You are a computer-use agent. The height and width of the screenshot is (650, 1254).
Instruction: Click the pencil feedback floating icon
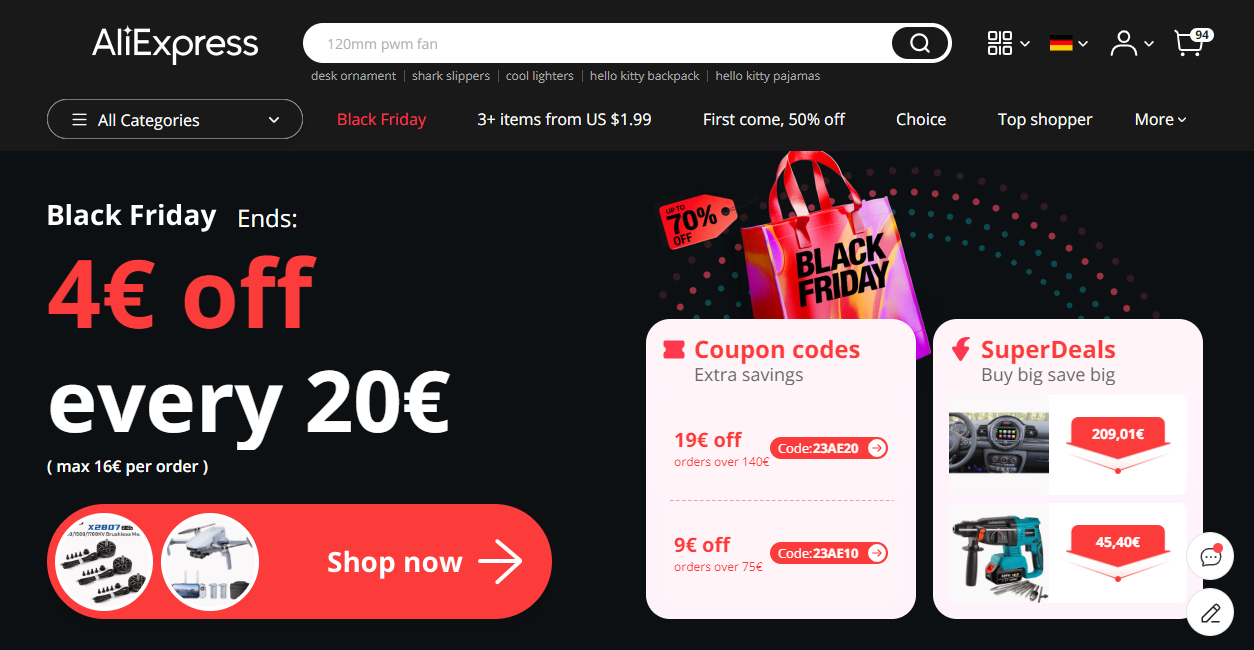pyautogui.click(x=1210, y=613)
